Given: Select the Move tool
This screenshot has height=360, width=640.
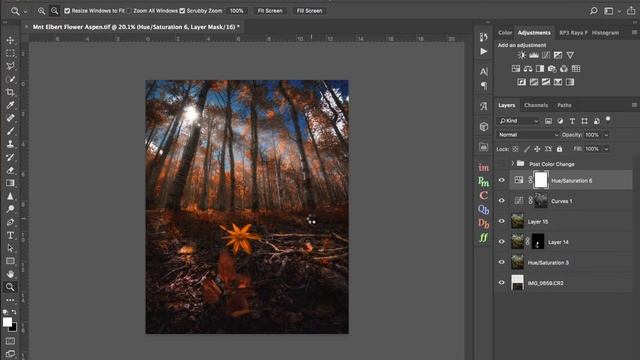Looking at the screenshot, I should tap(10, 40).
